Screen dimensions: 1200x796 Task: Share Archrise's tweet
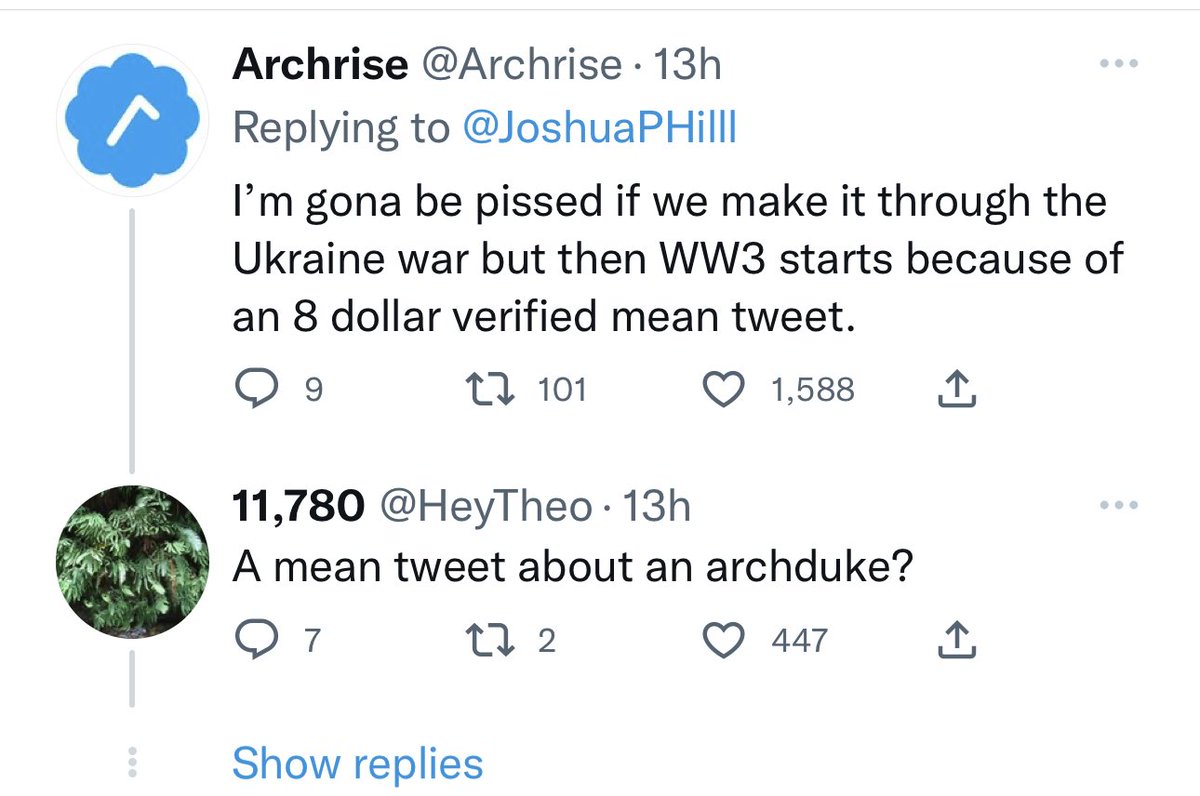click(957, 388)
